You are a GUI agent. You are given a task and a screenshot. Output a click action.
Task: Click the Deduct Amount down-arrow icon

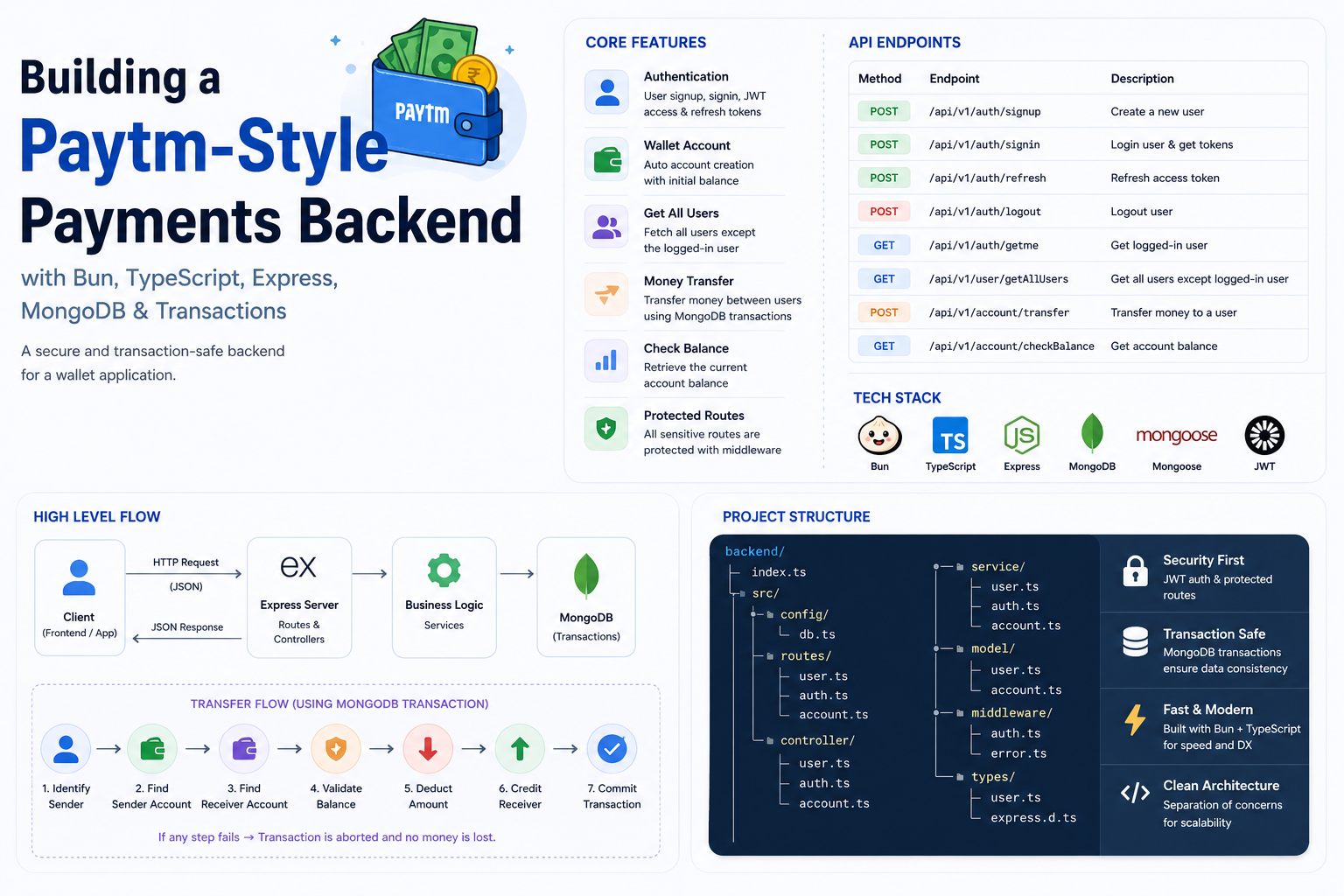tap(428, 749)
